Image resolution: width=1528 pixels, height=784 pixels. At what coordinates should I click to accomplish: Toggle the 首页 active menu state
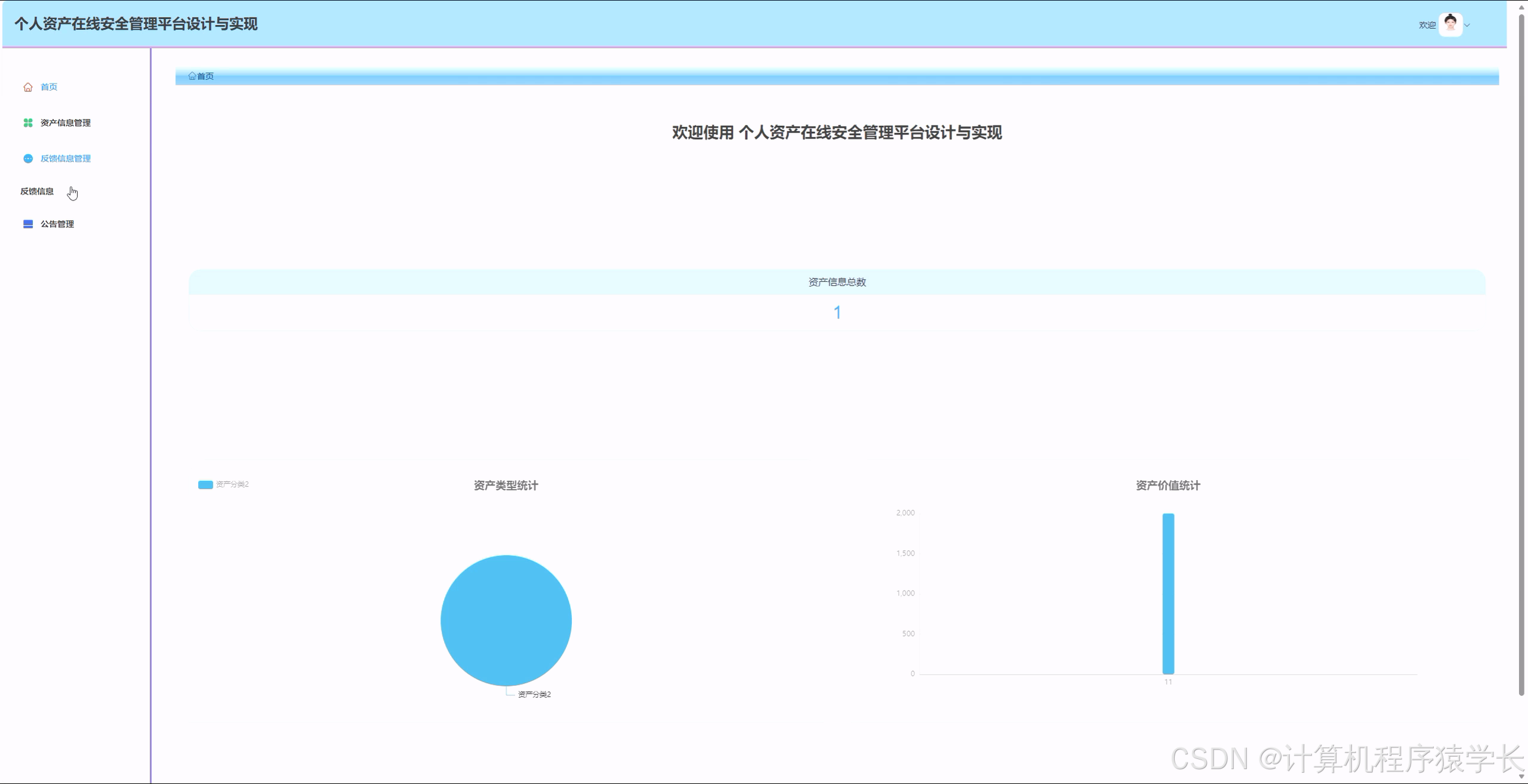(x=49, y=87)
